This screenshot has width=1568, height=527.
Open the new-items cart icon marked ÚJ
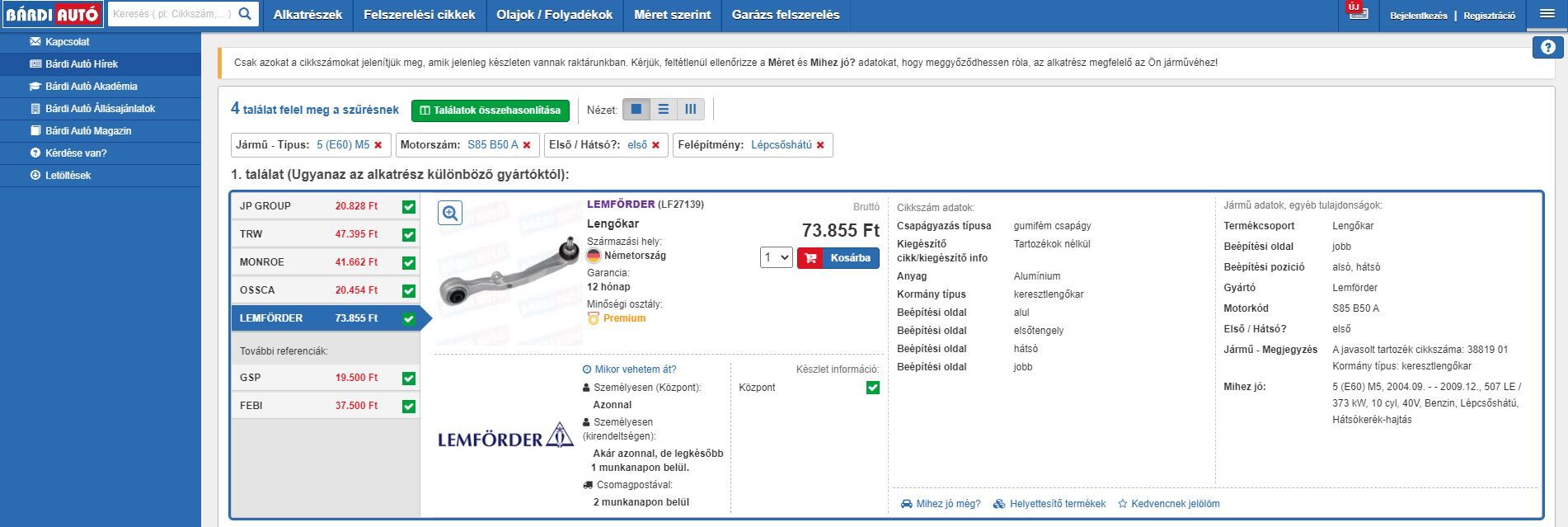point(1357,12)
